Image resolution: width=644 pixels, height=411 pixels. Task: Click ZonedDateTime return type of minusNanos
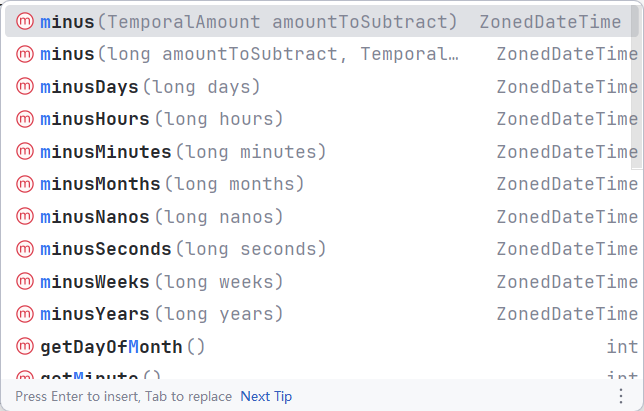point(566,217)
